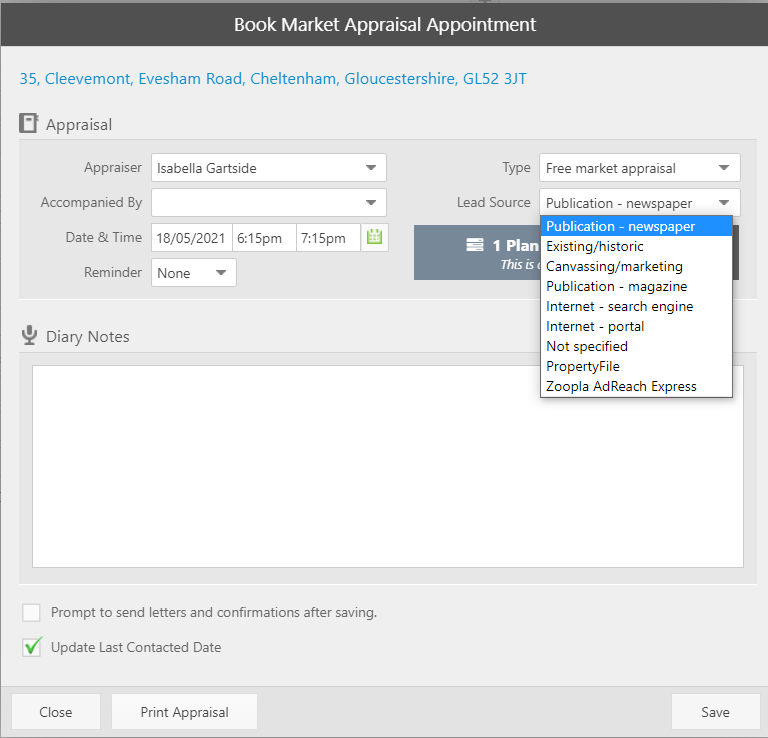Collapse the Lead Source dropdown field

(640, 202)
